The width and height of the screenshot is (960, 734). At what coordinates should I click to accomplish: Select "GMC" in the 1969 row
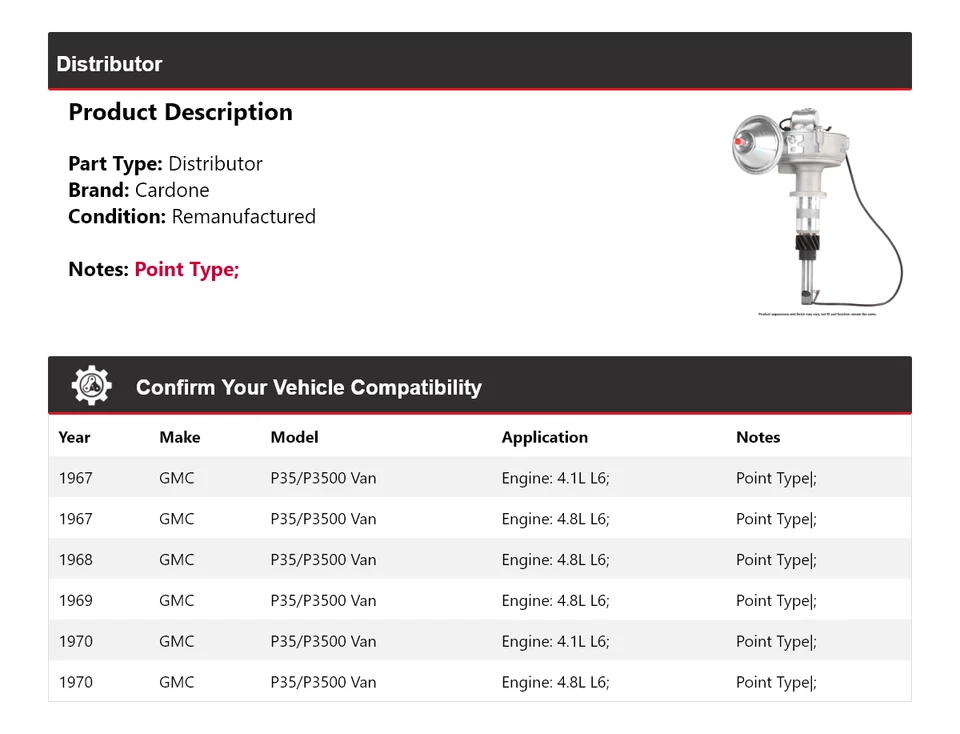coord(176,601)
